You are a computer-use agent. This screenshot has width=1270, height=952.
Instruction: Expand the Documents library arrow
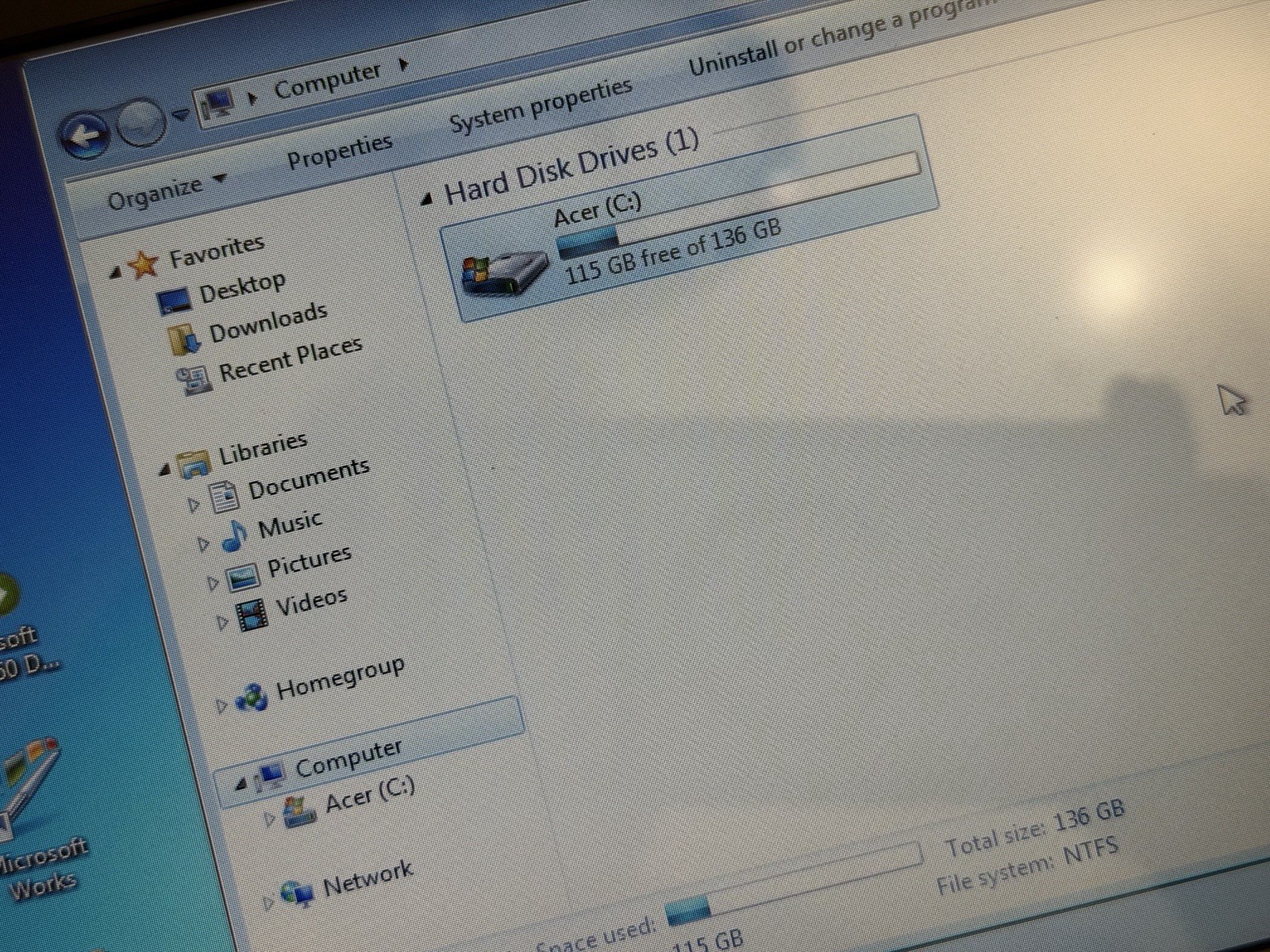(x=192, y=504)
